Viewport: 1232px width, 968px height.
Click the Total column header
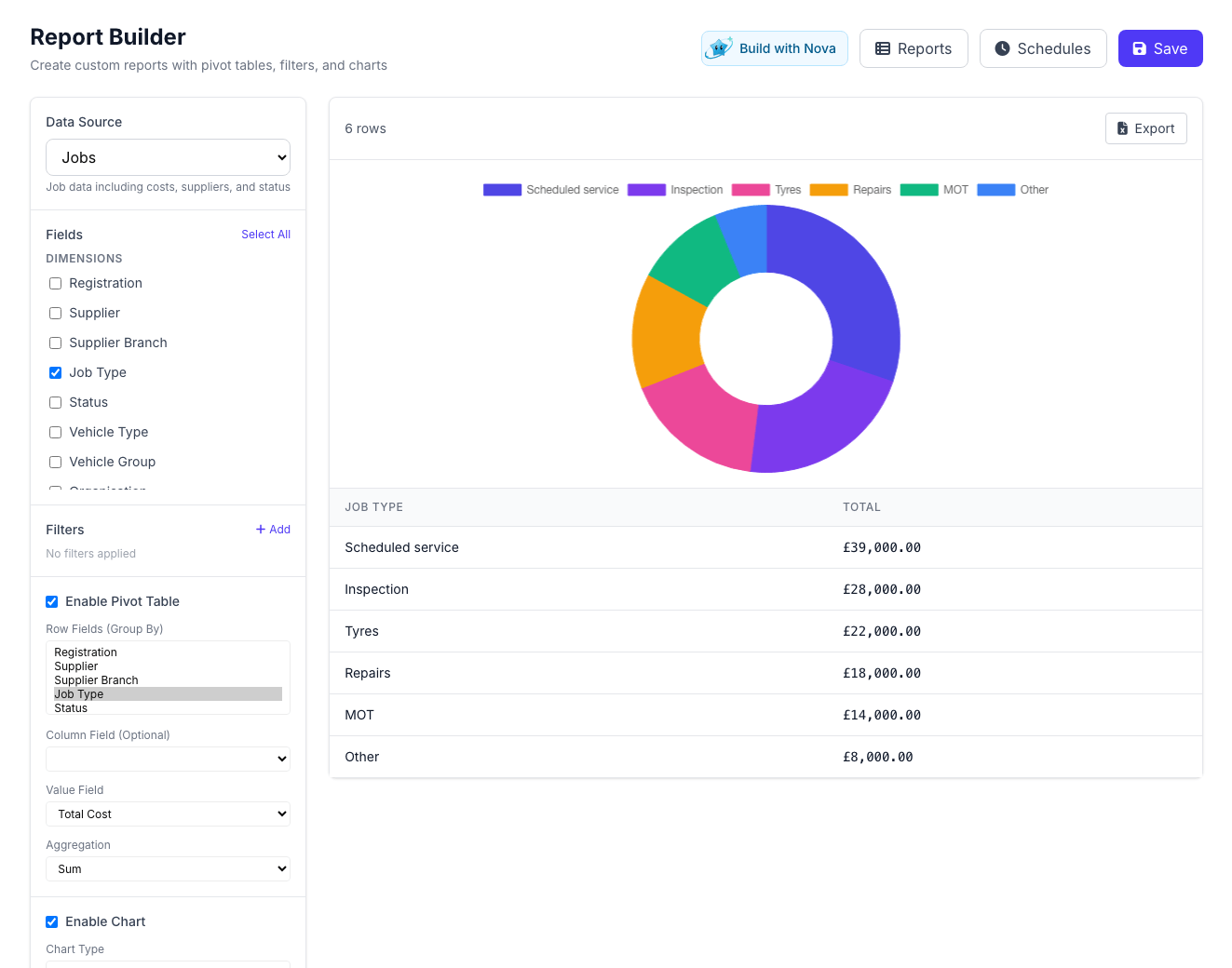click(861, 507)
